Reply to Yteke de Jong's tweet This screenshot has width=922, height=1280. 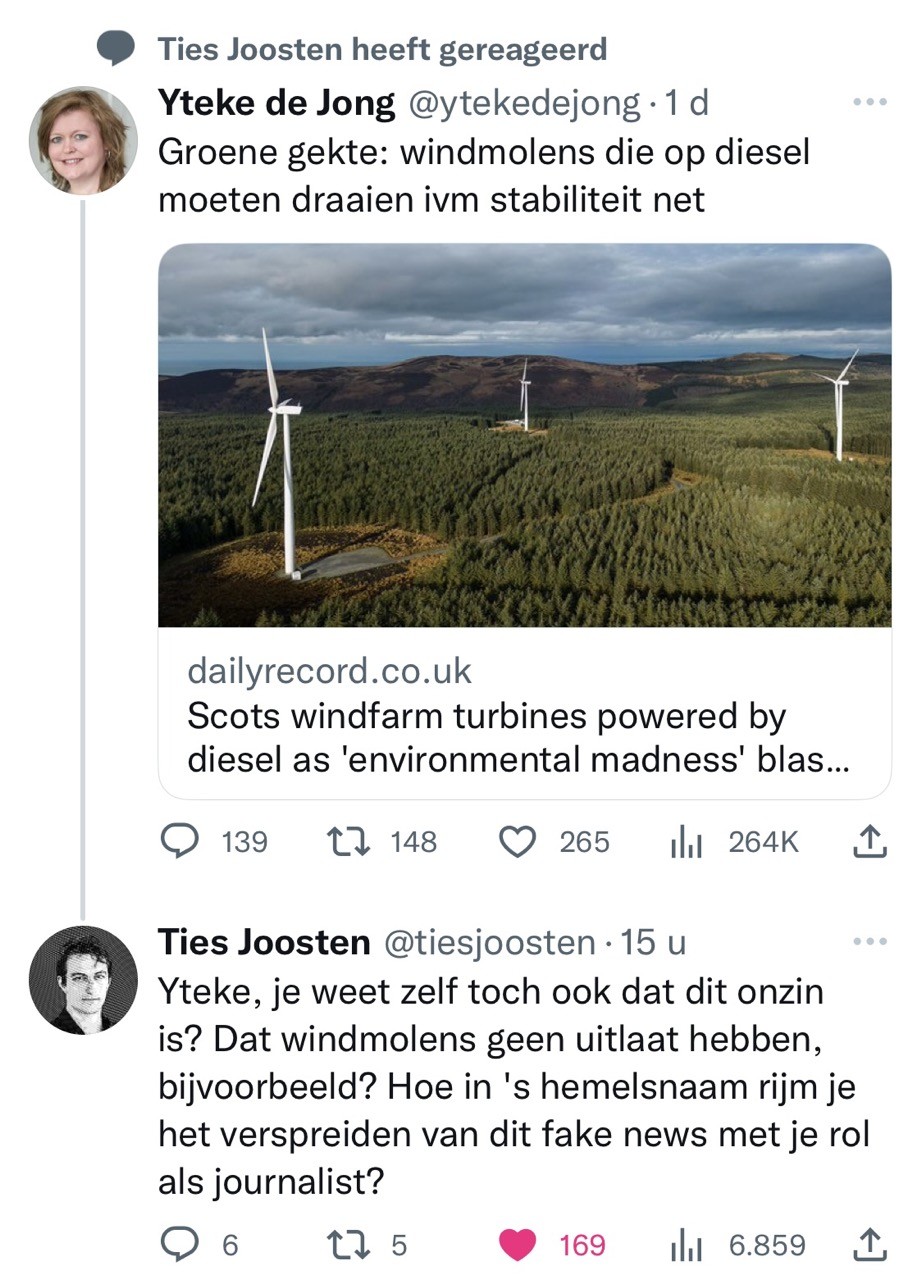tap(180, 842)
